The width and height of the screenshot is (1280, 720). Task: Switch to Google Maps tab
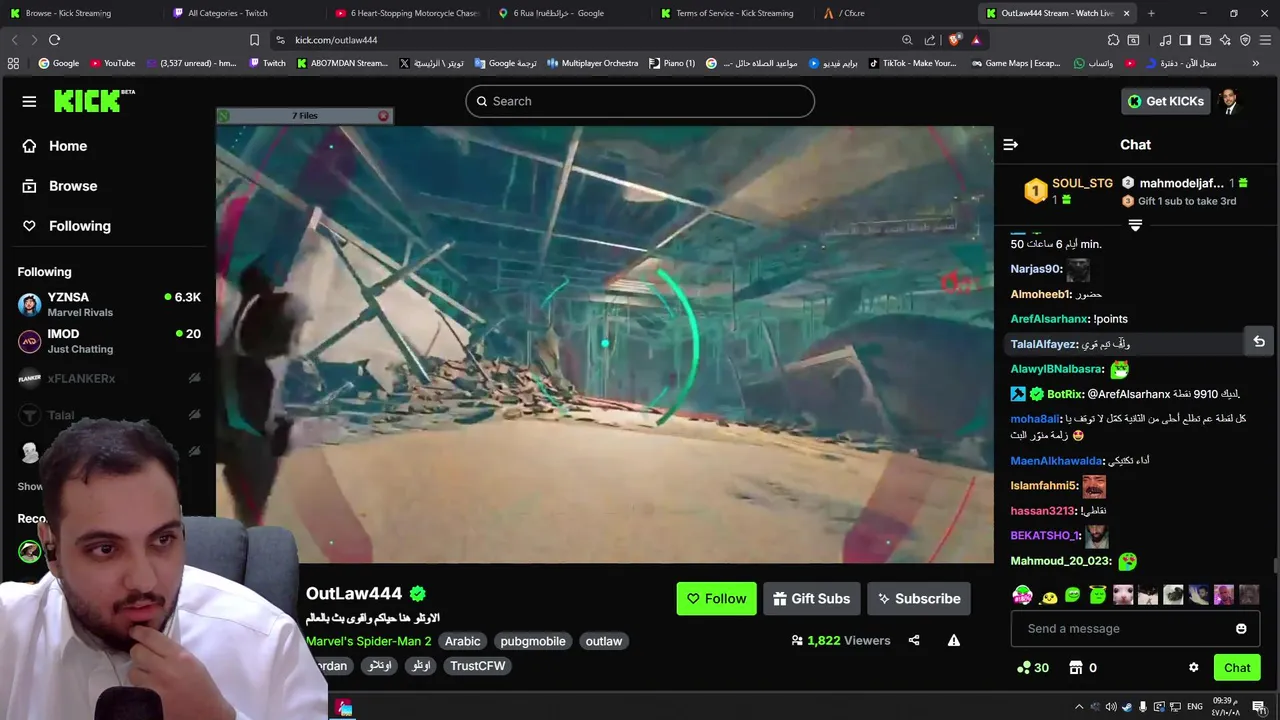click(x=567, y=13)
